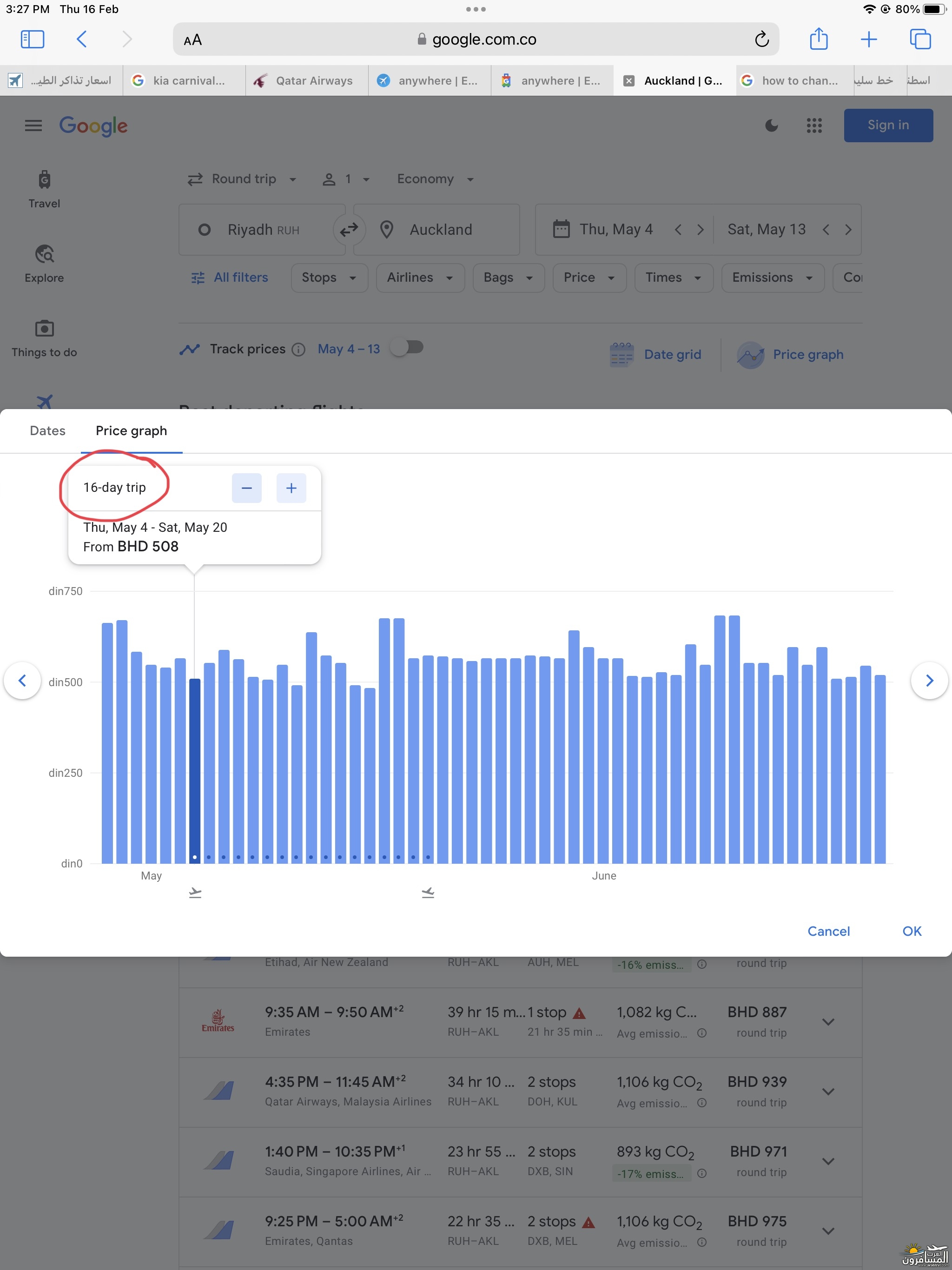
Task: Open the Stops filter dropdown
Action: (x=329, y=278)
